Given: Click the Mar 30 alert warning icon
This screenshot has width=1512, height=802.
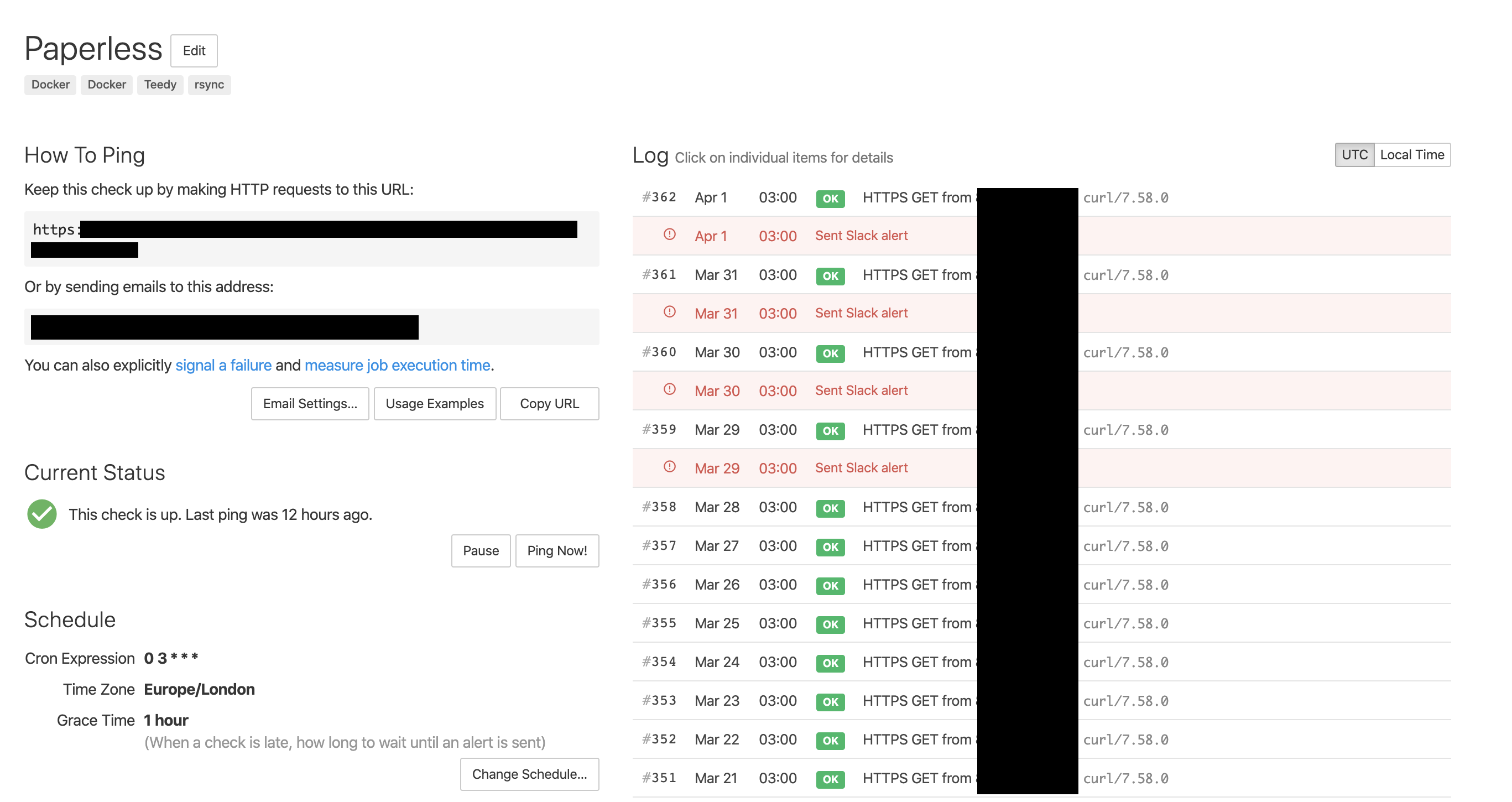Looking at the screenshot, I should click(x=669, y=389).
